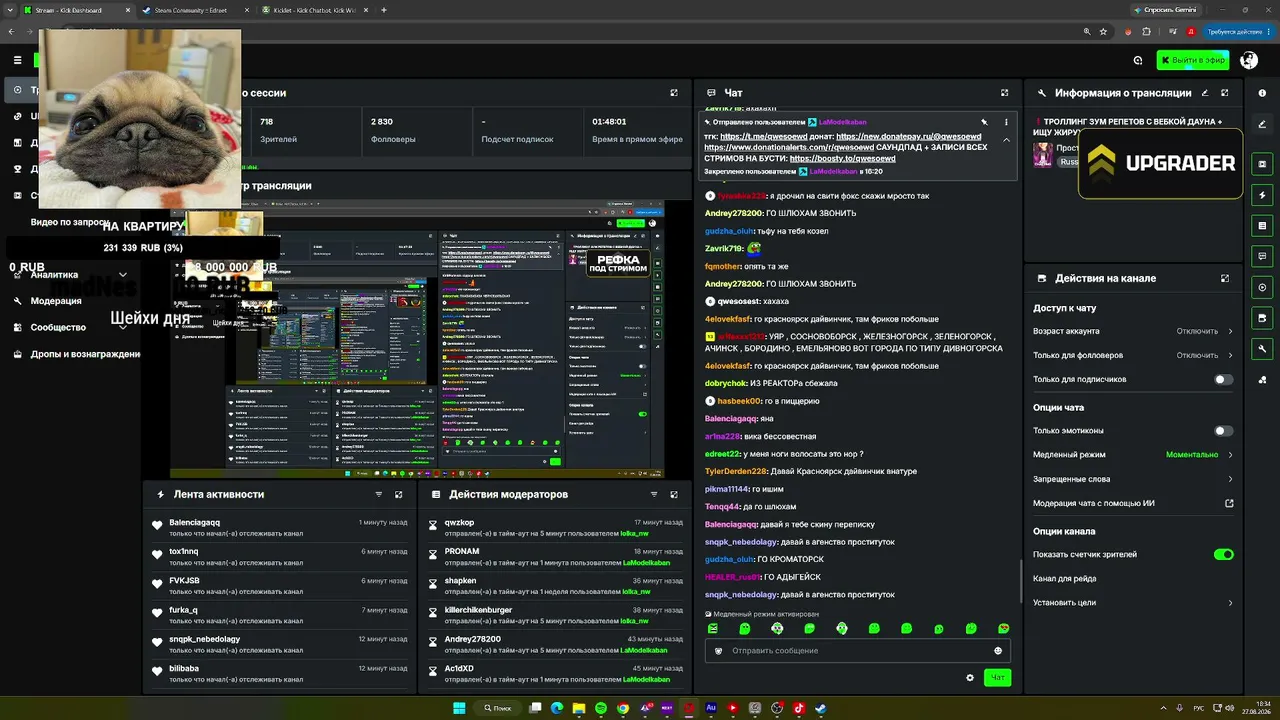Open the donatepay link in pinned message
Image resolution: width=1280 pixels, height=720 pixels.
pyautogui.click(x=908, y=136)
